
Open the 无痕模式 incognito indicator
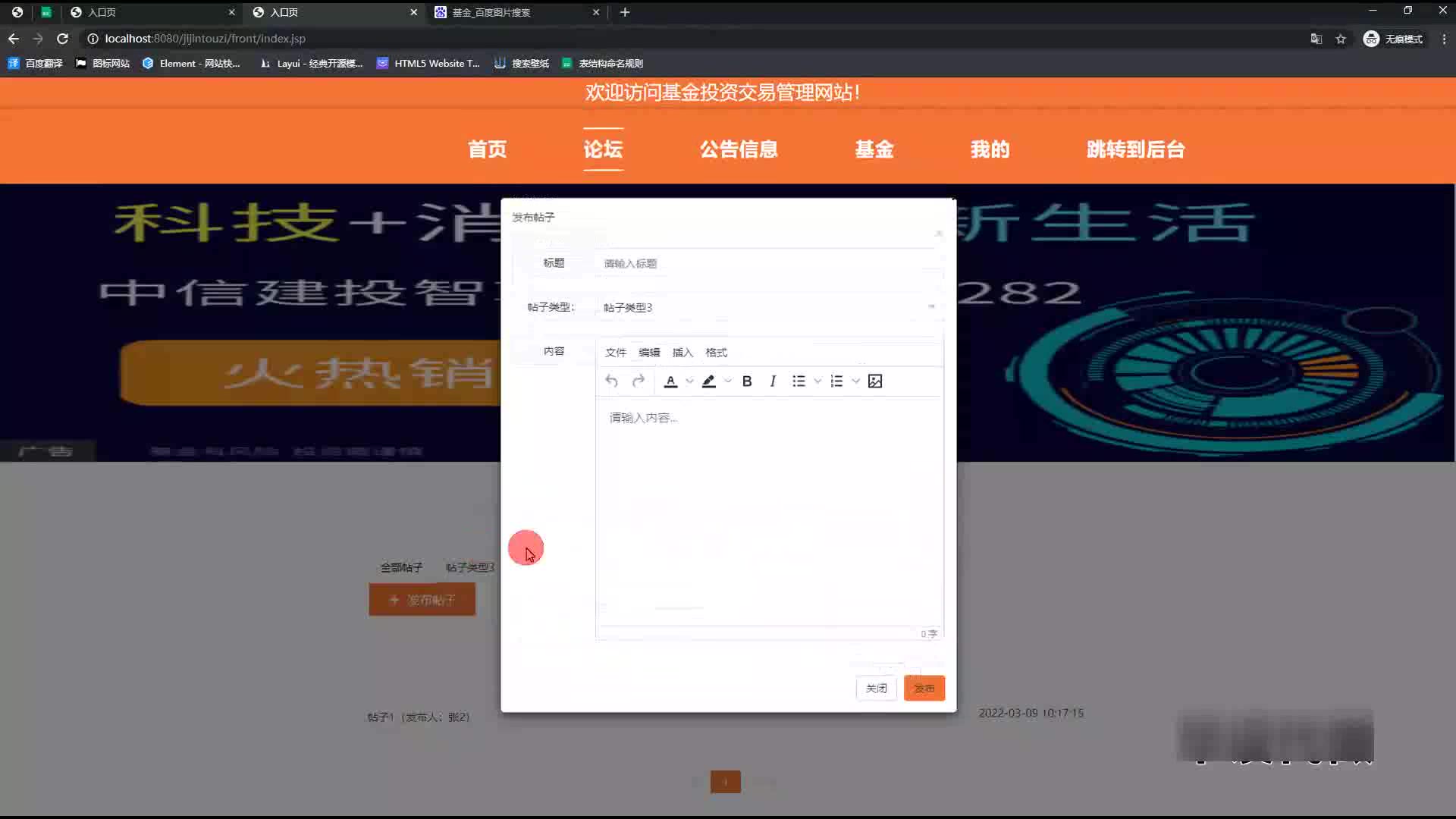pos(1393,39)
